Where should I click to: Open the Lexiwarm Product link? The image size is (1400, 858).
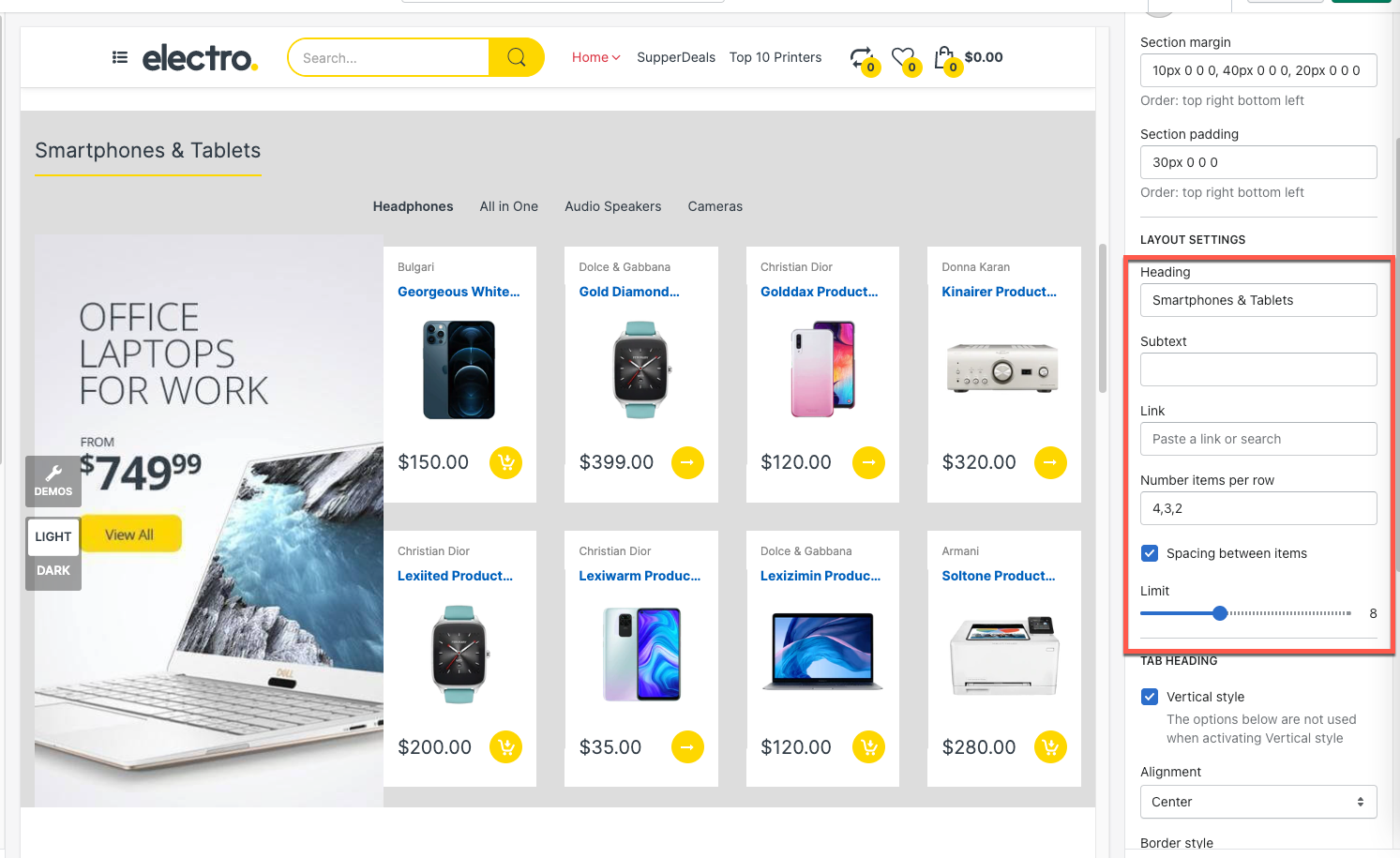(x=640, y=576)
